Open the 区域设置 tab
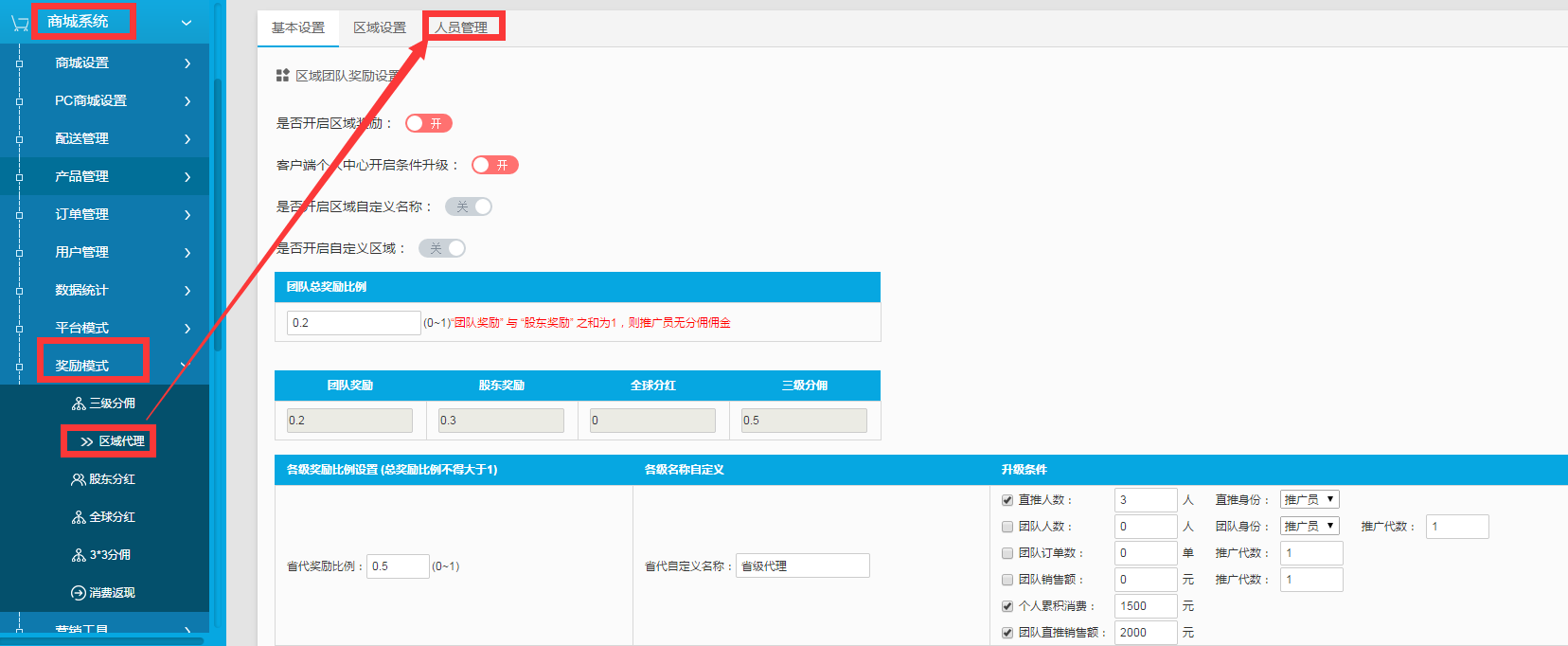Image resolution: width=1568 pixels, height=646 pixels. point(380,27)
